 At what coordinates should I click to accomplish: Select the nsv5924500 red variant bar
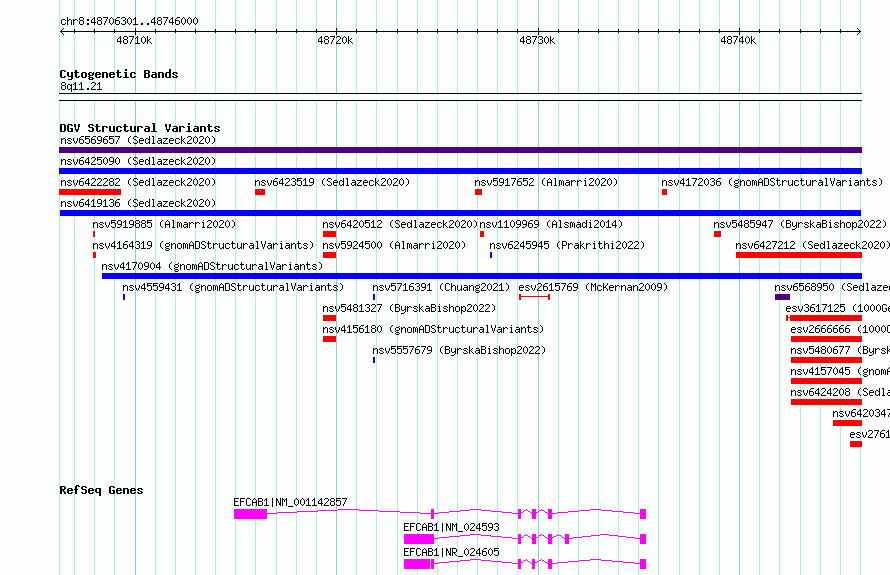329,255
